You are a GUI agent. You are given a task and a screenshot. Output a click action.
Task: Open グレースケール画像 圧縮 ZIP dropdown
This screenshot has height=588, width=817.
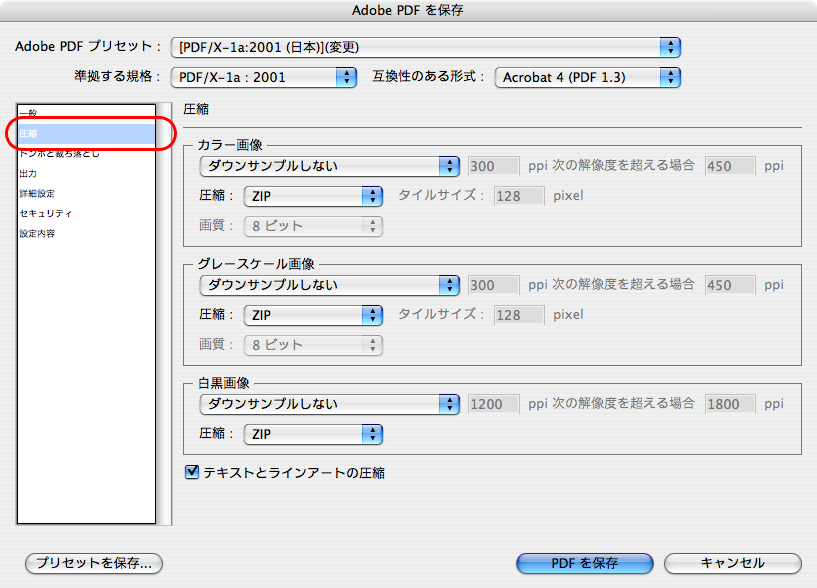point(313,315)
